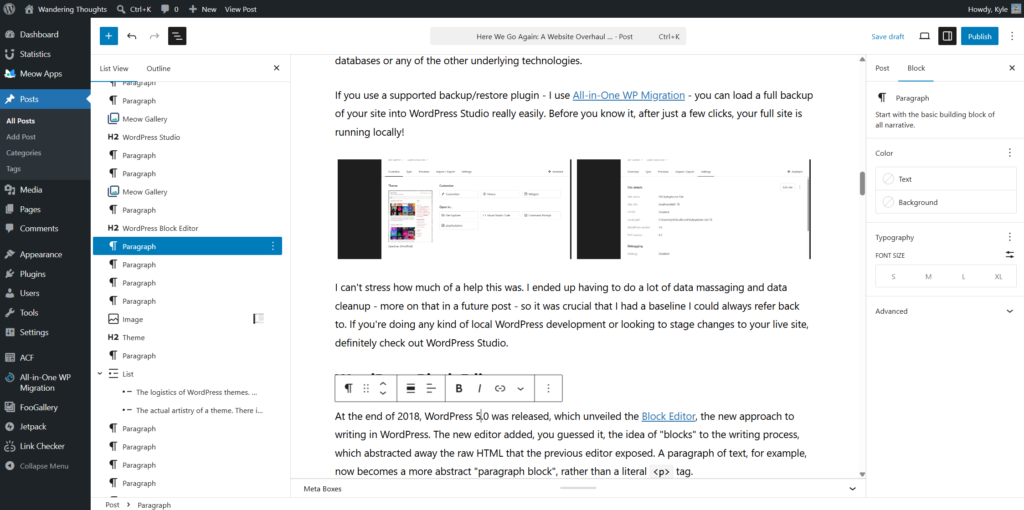Open Color options three-dot menu
Viewport: 1024px width, 510px height.
(1010, 153)
